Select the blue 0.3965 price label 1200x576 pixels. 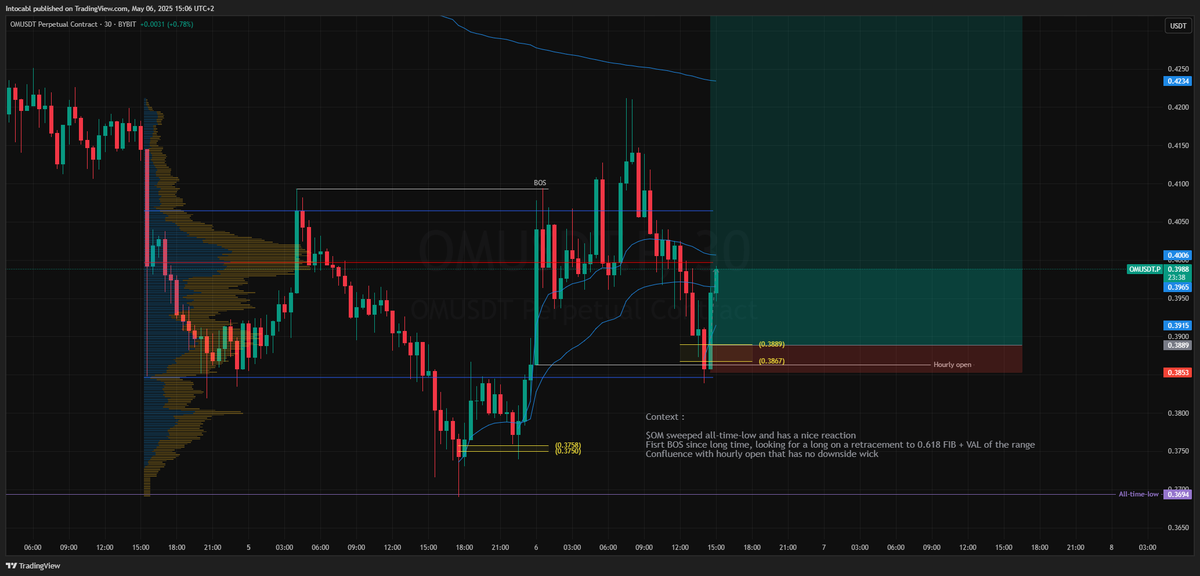click(1176, 287)
